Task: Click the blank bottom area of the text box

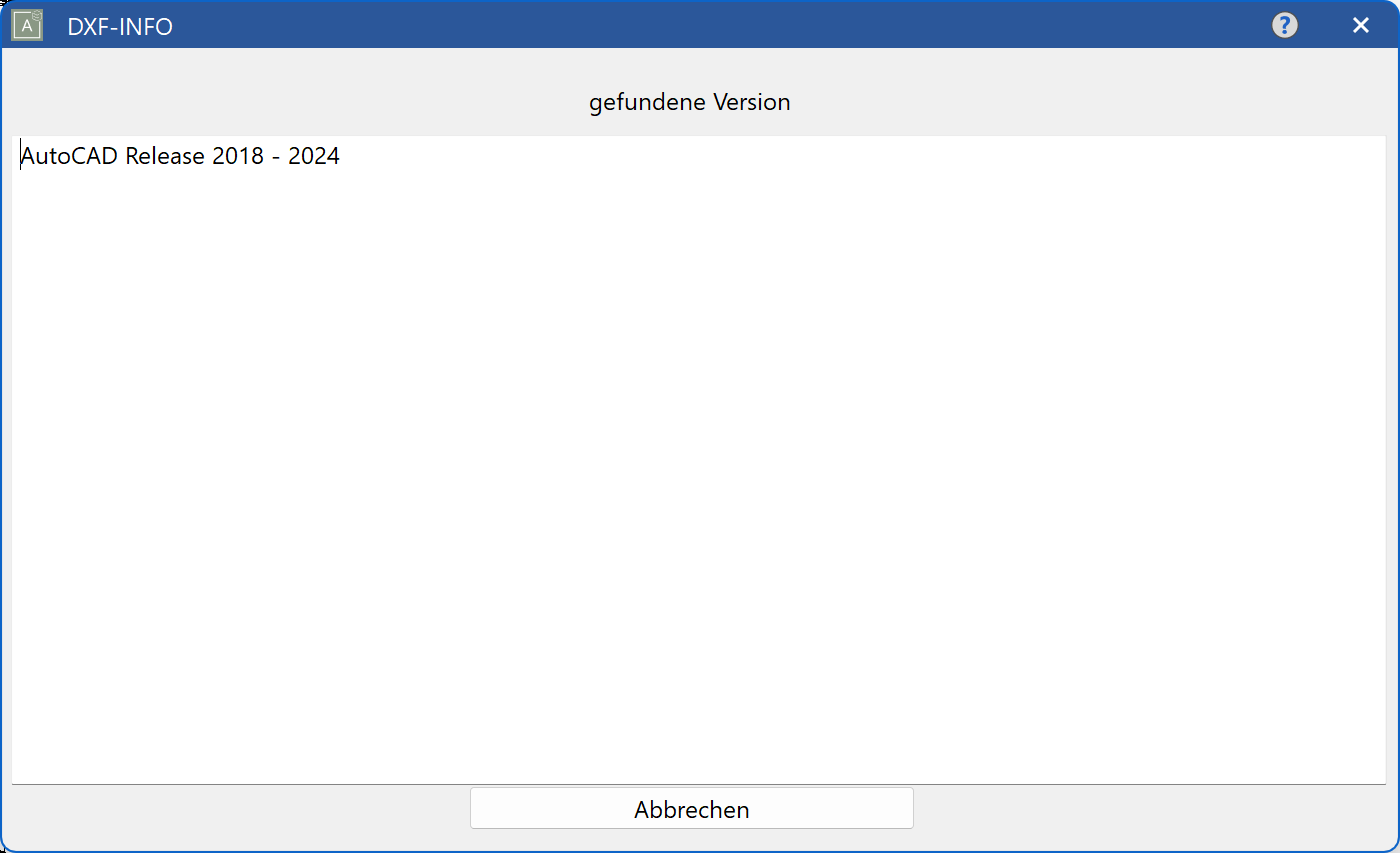Action: click(x=698, y=740)
